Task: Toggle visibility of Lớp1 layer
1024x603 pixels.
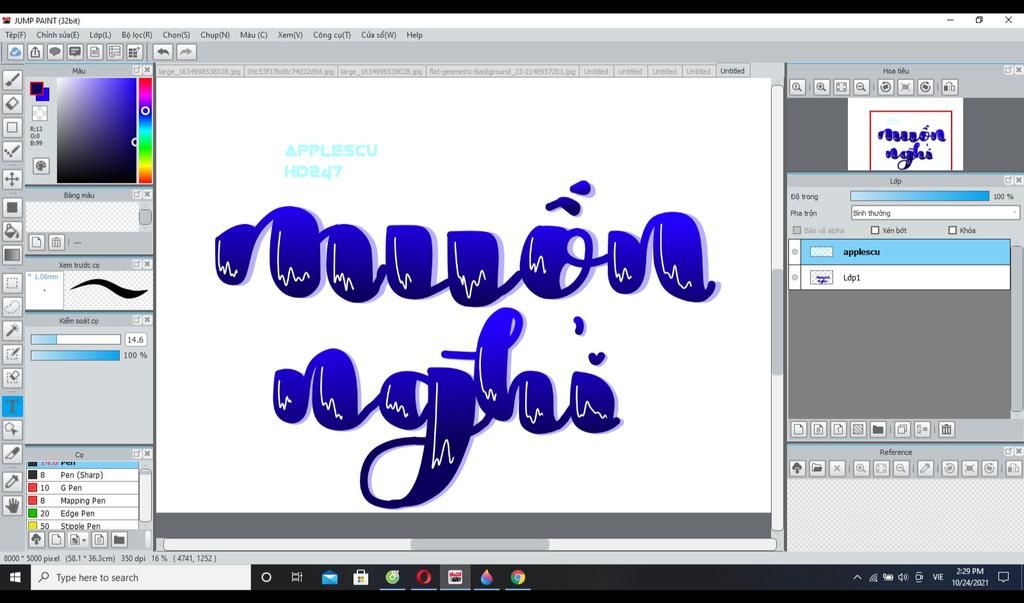Action: pos(795,277)
